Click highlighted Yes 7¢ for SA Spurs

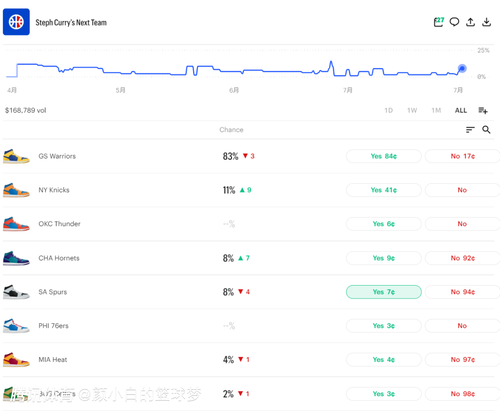(x=384, y=292)
